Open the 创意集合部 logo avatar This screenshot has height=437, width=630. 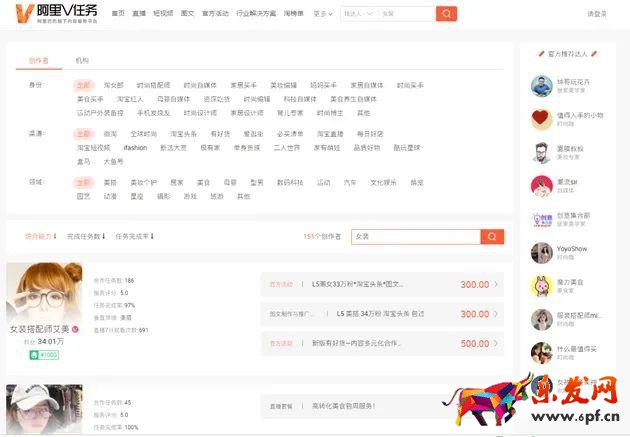[542, 219]
